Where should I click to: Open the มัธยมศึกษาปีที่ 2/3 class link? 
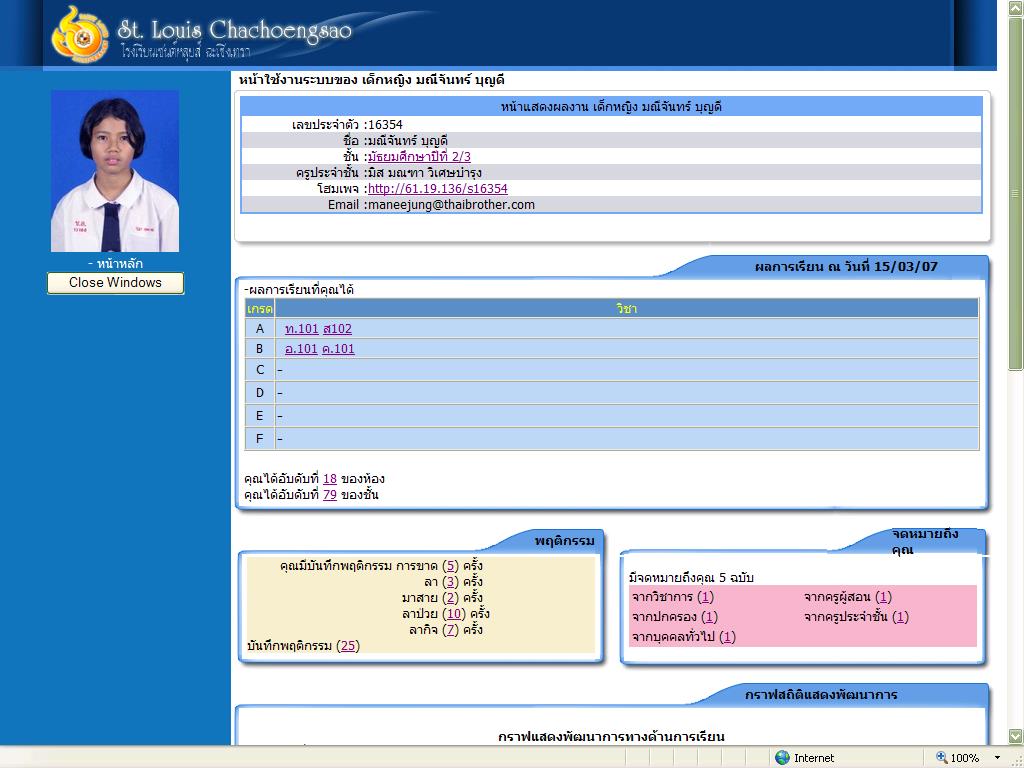coord(419,157)
